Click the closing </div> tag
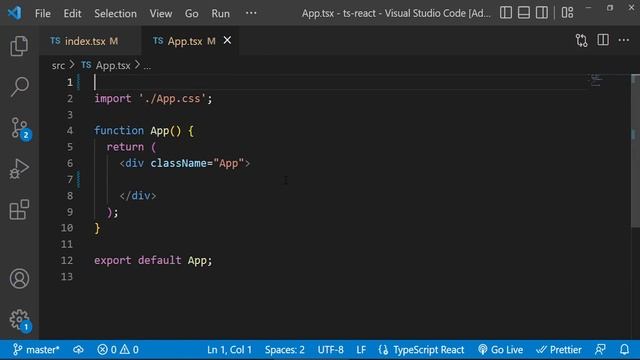The width and height of the screenshot is (640, 360). [x=138, y=196]
